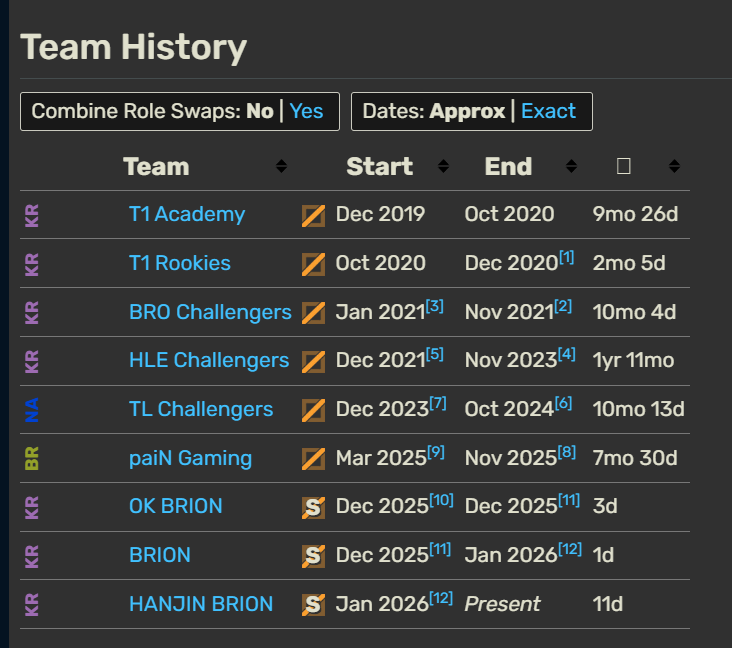
Task: Sort table by the End column arrows
Action: 571,166
